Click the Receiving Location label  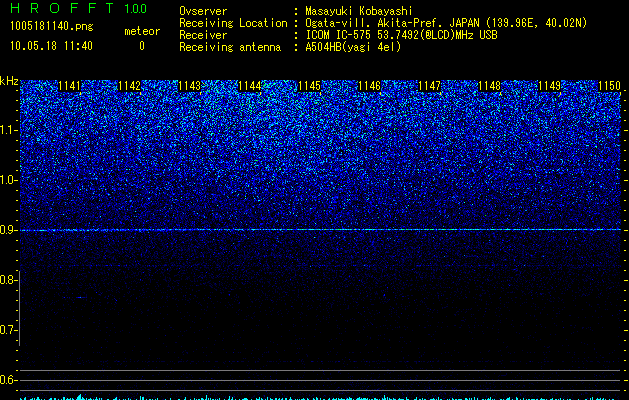pos(233,23)
